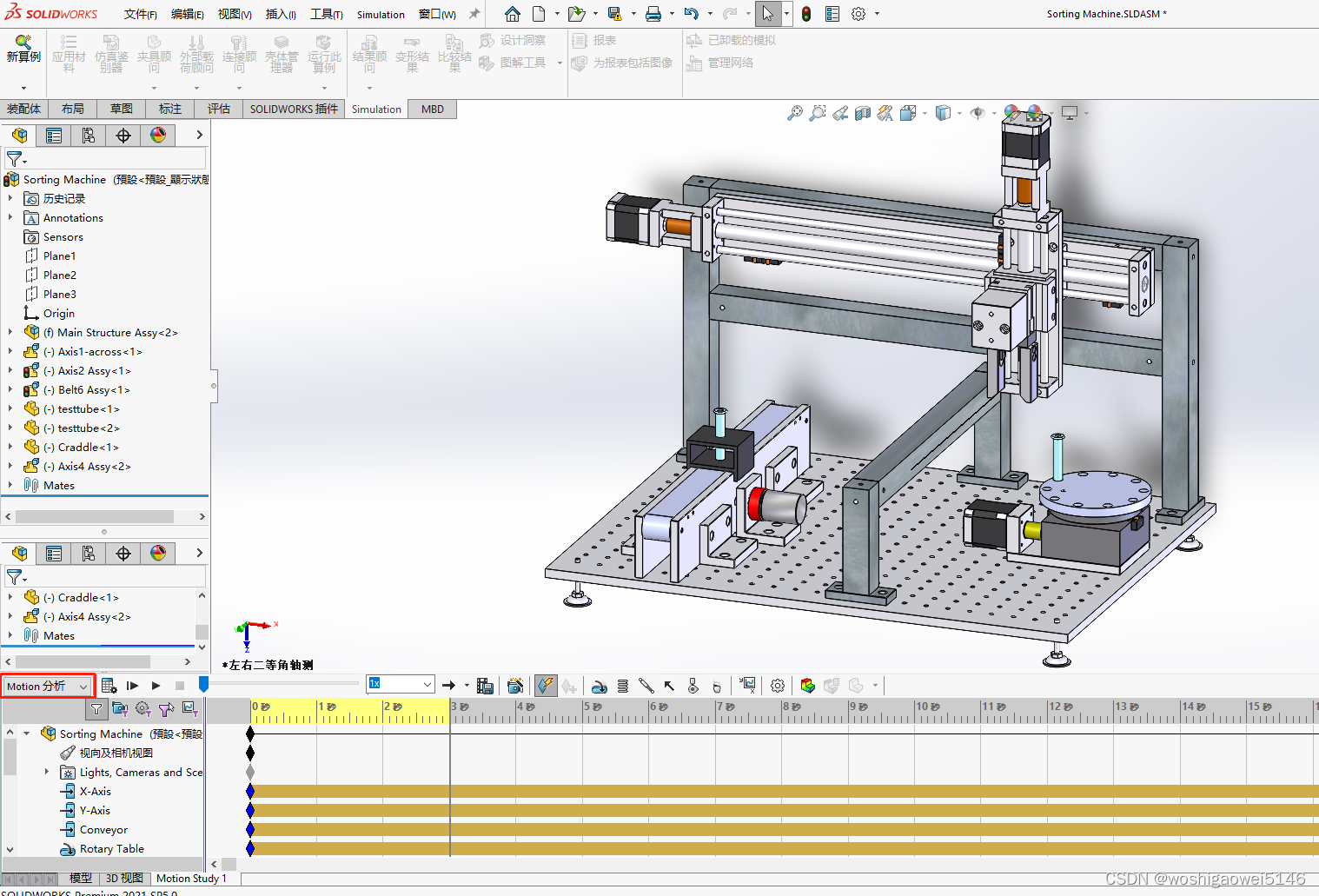This screenshot has height=896, width=1319.
Task: Add Gravity to the motion study
Action: tap(717, 686)
